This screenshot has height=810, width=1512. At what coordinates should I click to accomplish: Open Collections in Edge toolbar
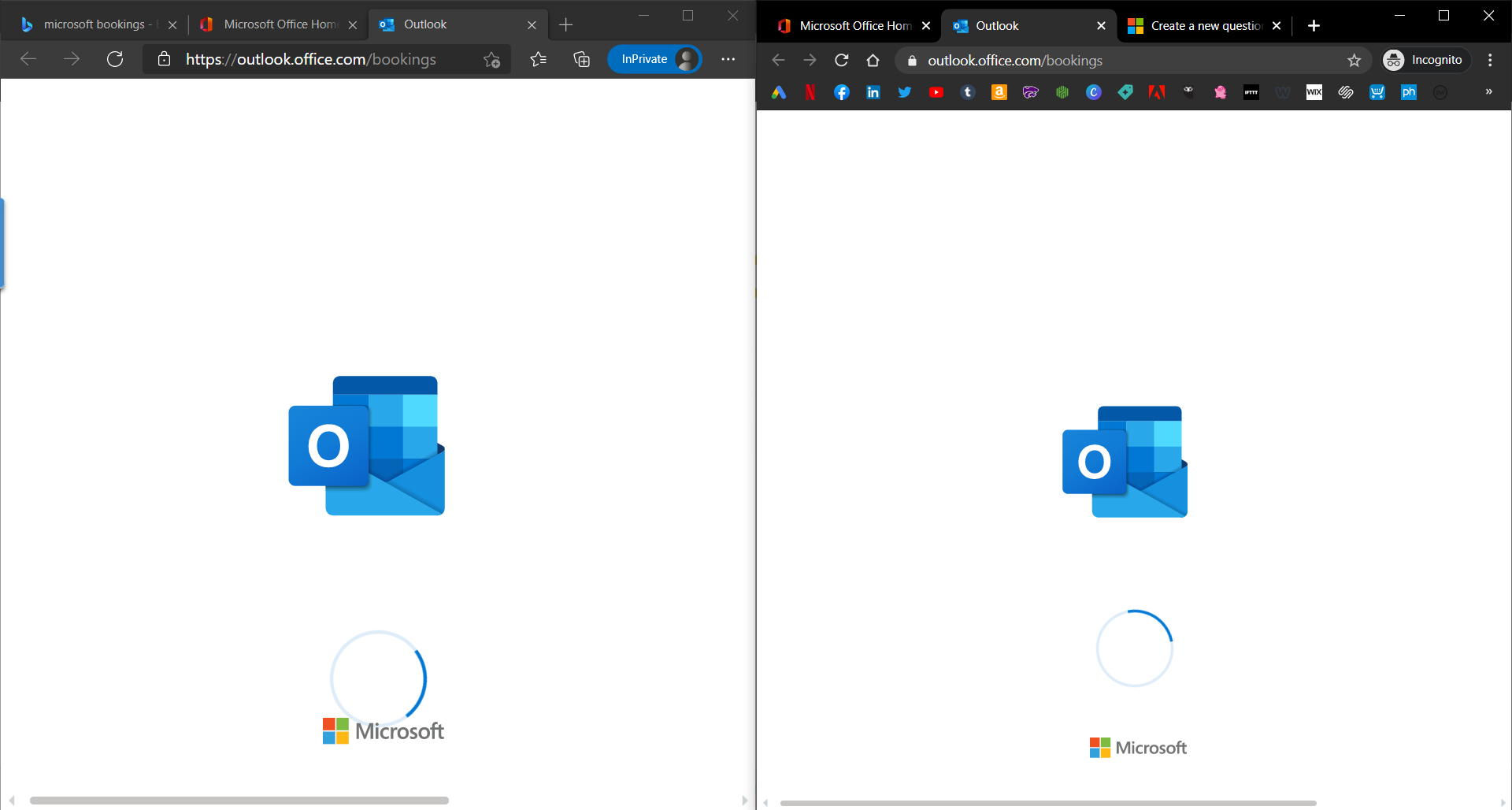click(582, 59)
